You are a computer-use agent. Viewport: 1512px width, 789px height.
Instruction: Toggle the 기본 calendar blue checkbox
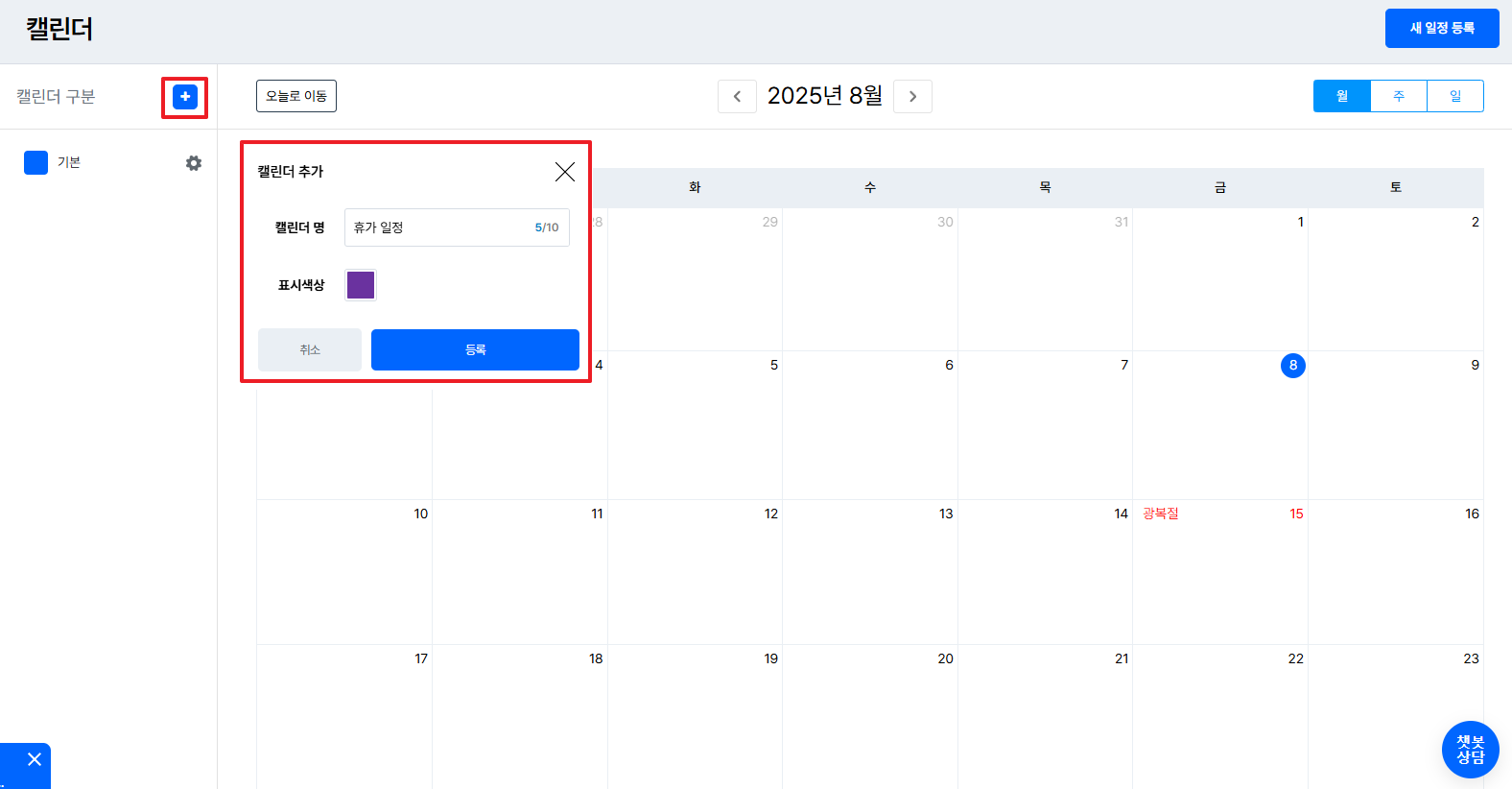36,163
